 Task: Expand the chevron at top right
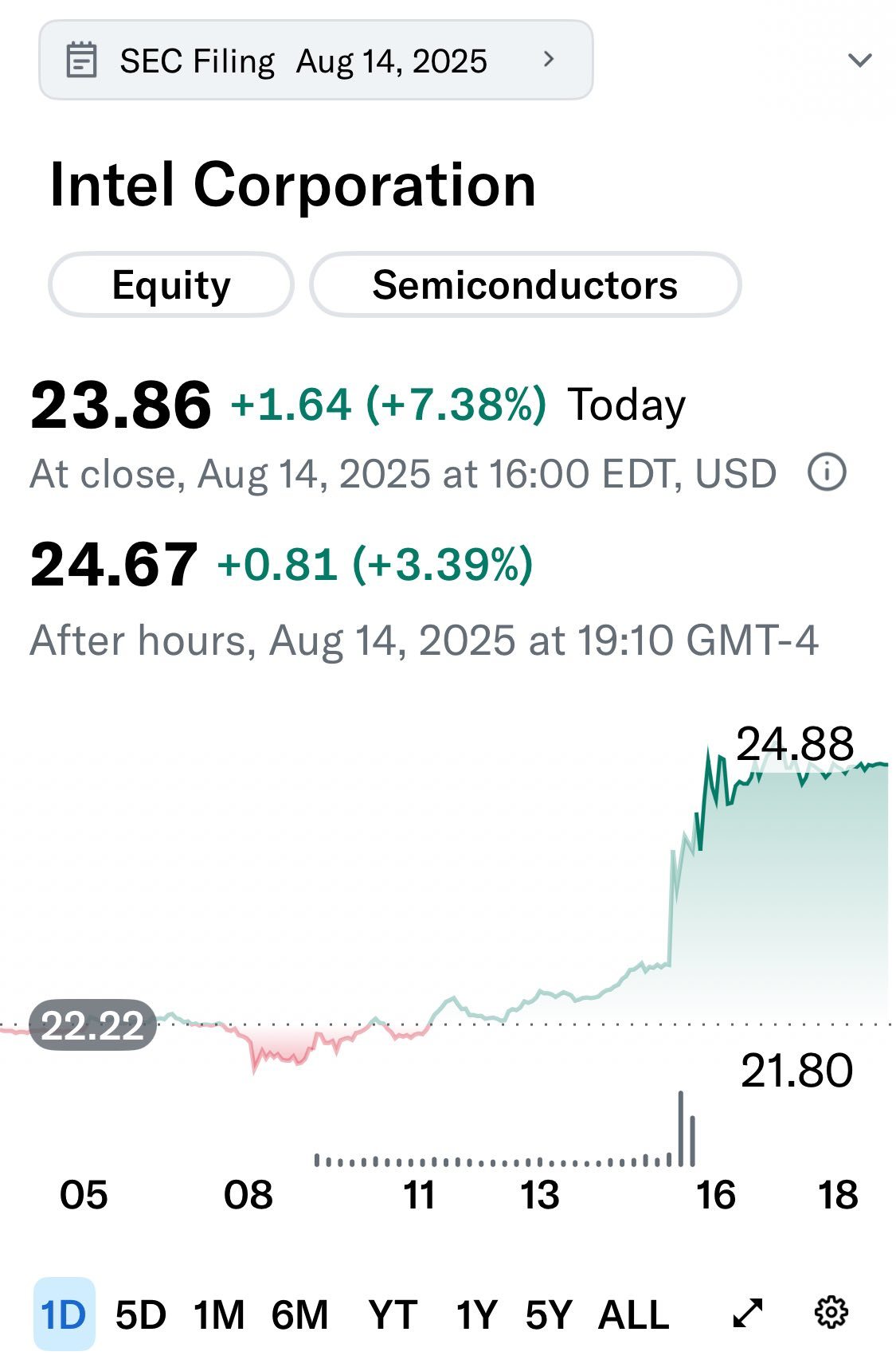(x=860, y=61)
